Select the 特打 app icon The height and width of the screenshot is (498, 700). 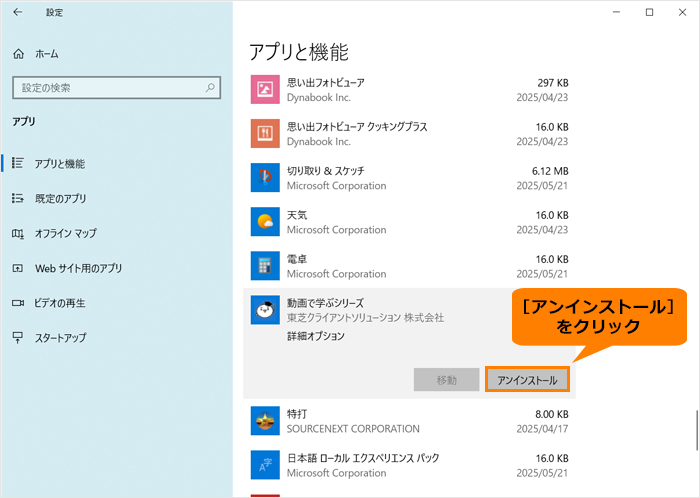(x=265, y=421)
